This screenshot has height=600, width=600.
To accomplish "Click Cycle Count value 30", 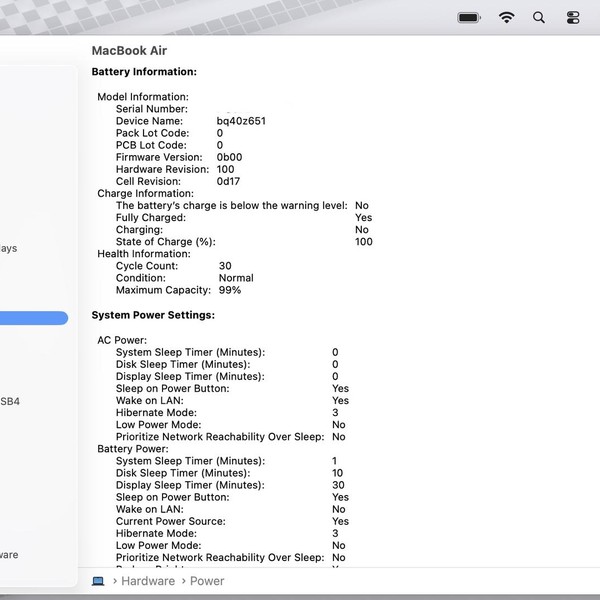I will [225, 266].
